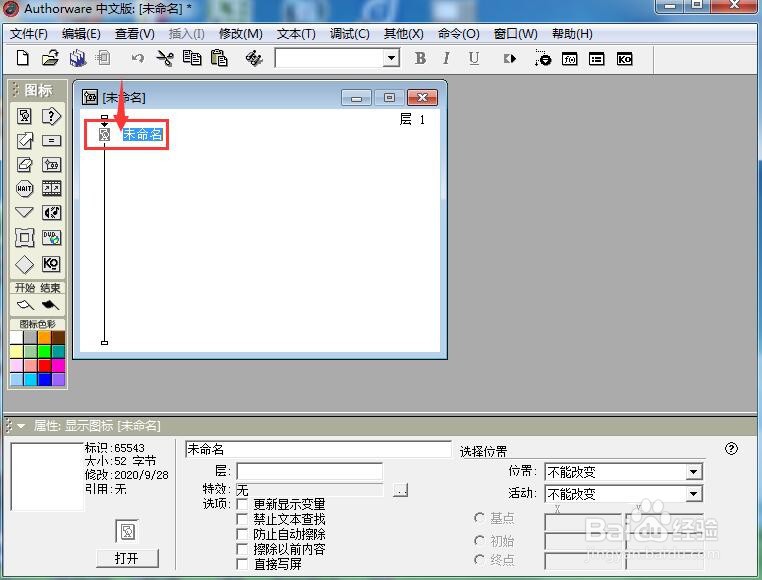Viewport: 762px width, 580px height.
Task: Pick the red color swatch
Action: (44, 365)
